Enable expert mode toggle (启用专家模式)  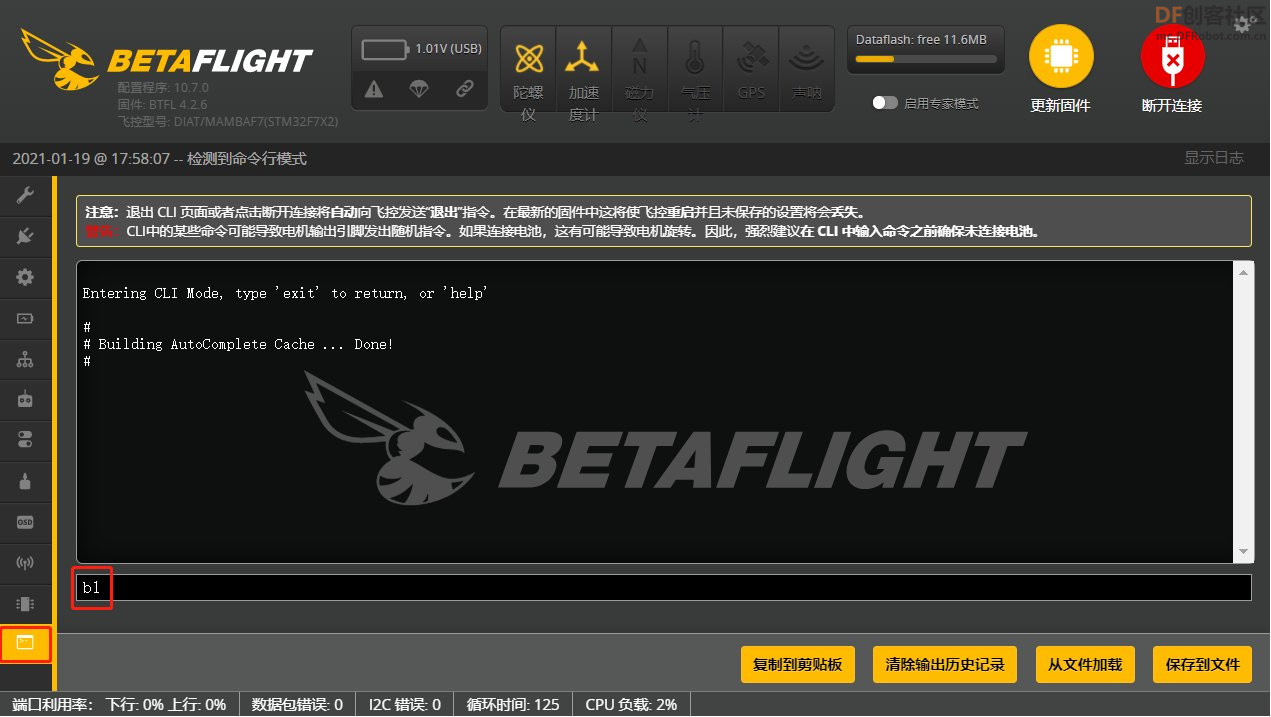click(885, 103)
